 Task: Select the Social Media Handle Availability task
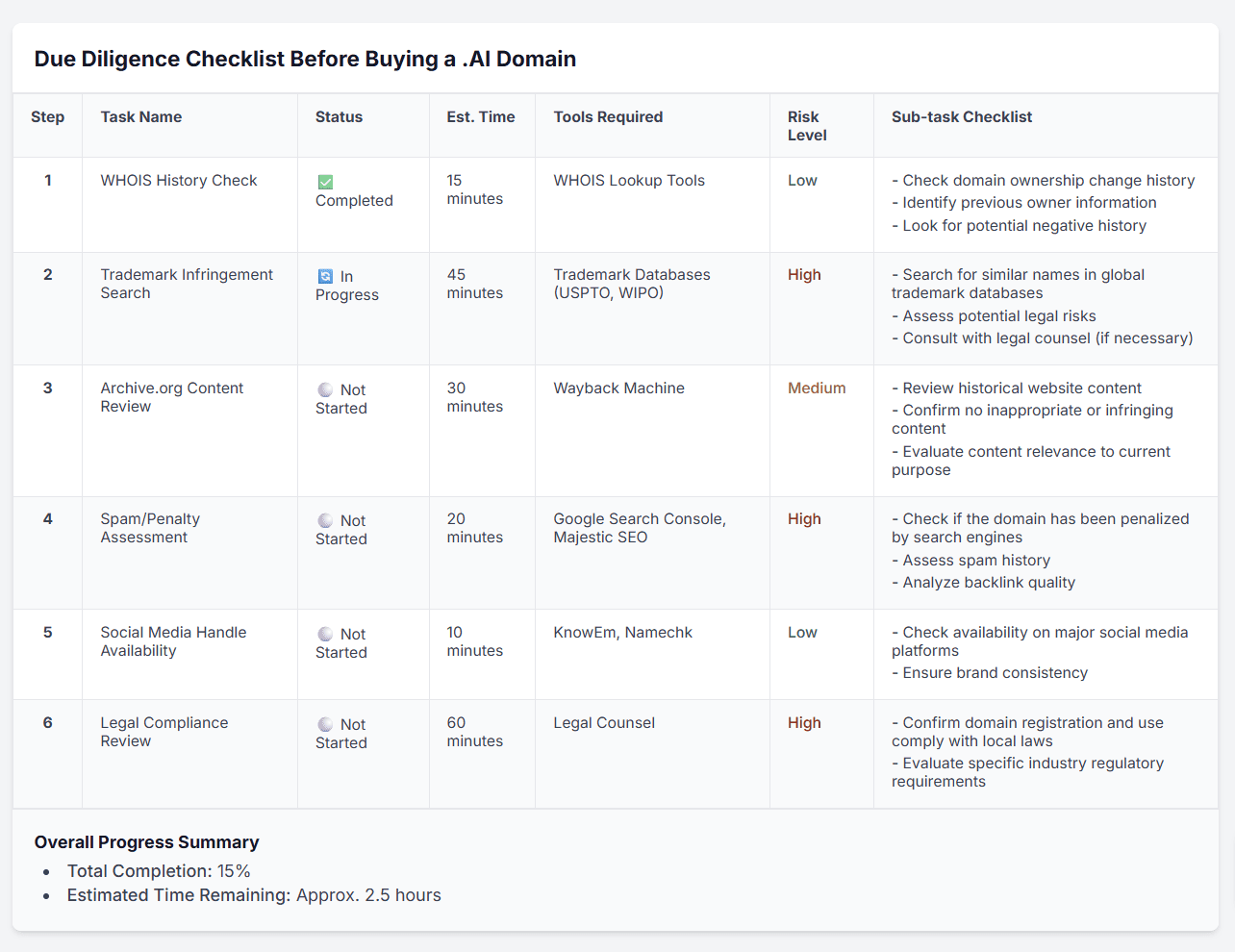click(173, 641)
